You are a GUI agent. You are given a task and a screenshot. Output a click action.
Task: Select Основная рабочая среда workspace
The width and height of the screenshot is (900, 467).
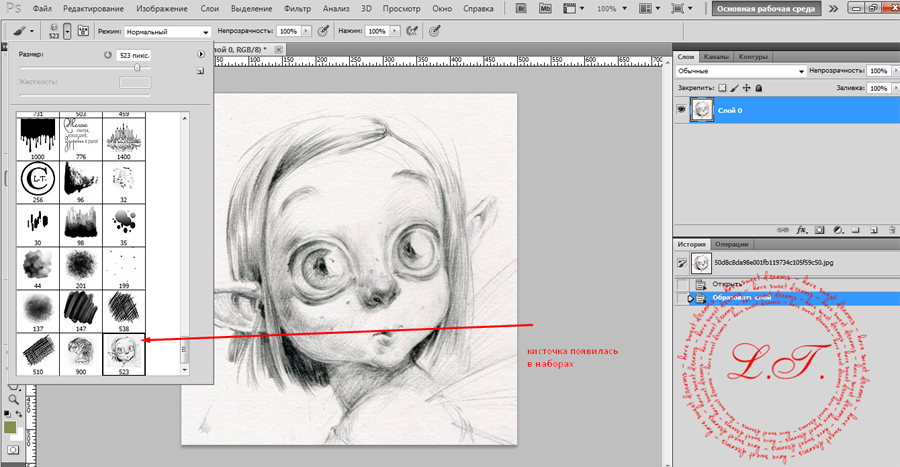pos(766,9)
